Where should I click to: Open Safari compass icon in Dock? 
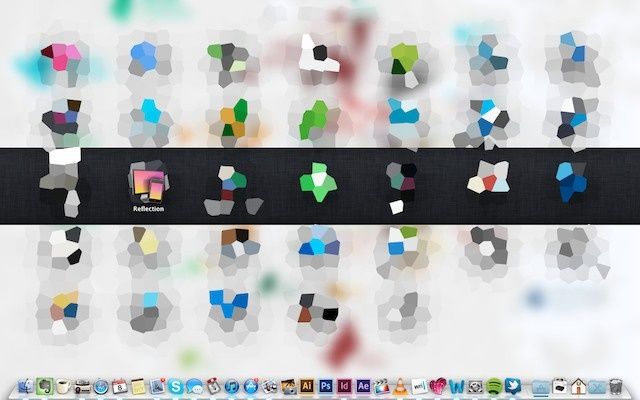100,386
